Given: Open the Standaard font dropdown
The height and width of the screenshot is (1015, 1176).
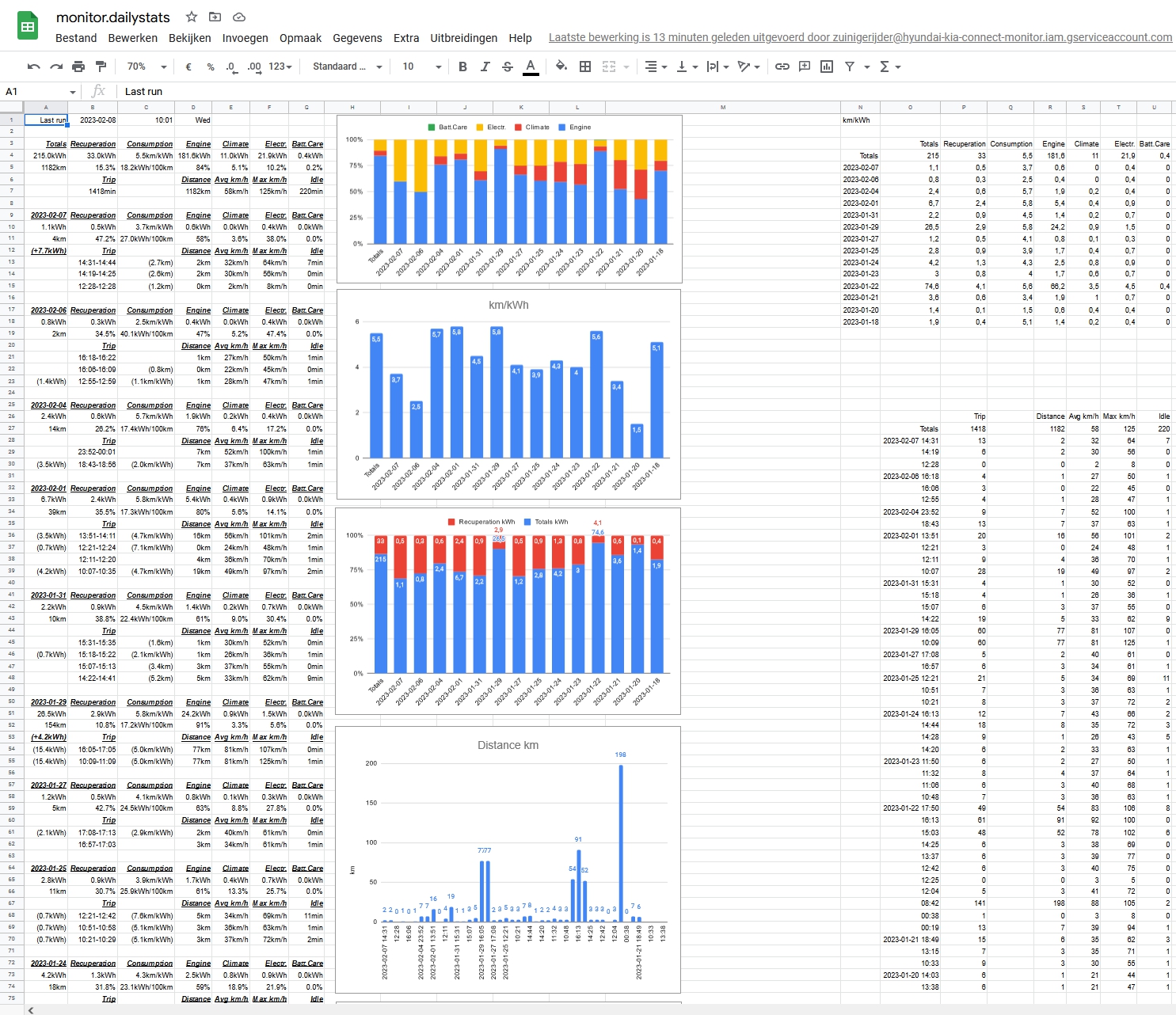Looking at the screenshot, I should [347, 67].
